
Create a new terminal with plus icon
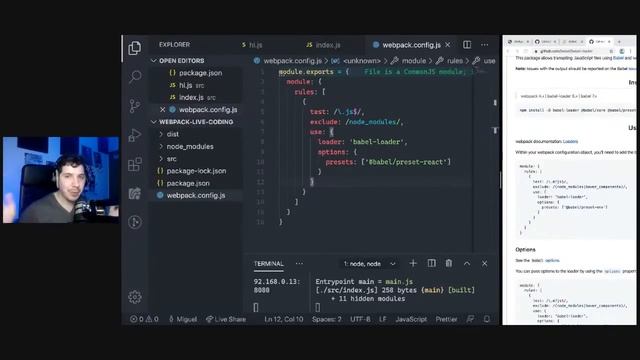point(413,263)
